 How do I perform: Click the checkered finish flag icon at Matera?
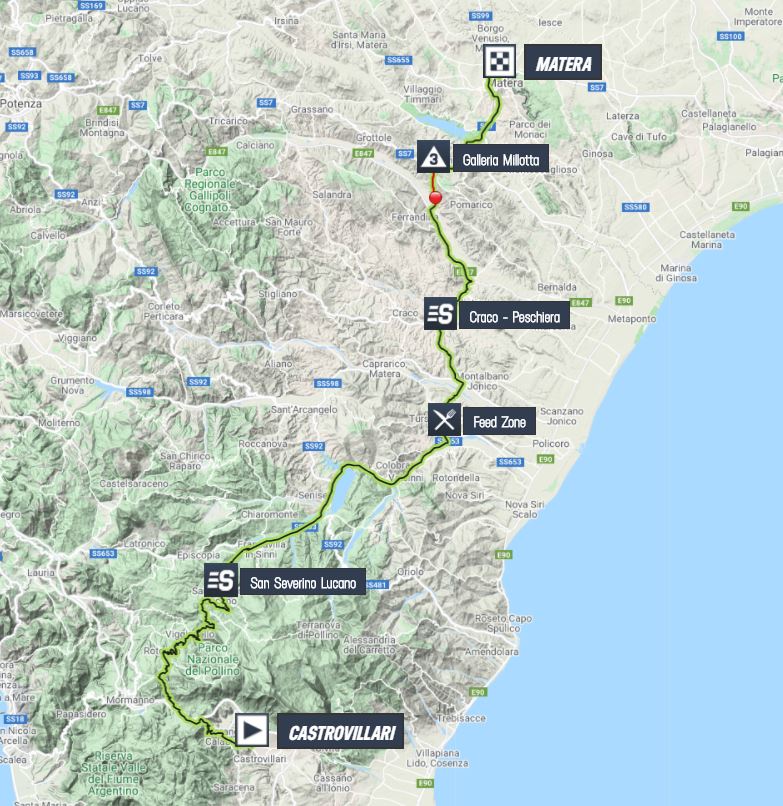point(499,62)
